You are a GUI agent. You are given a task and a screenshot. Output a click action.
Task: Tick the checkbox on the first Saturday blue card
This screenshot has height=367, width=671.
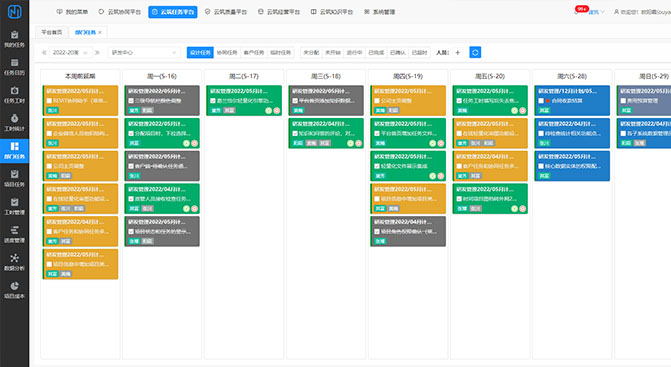[541, 101]
